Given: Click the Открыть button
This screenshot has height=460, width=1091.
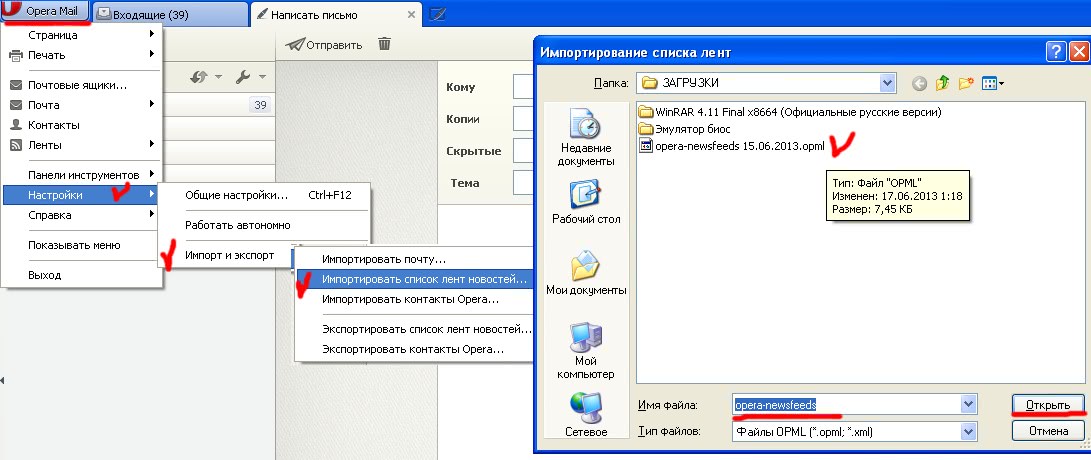Looking at the screenshot, I should [1048, 404].
